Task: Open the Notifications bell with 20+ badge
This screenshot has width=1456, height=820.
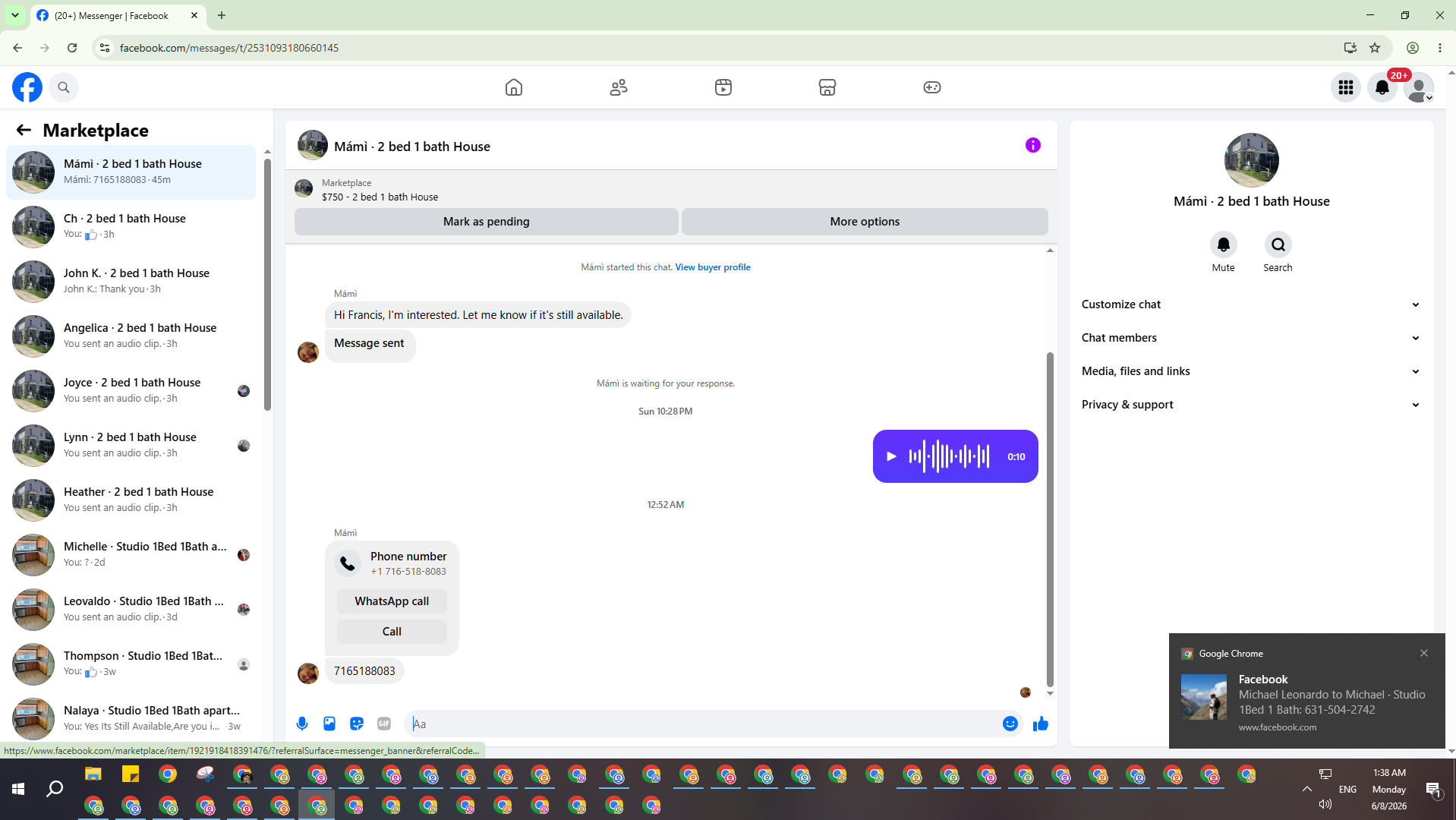Action: (x=1382, y=87)
